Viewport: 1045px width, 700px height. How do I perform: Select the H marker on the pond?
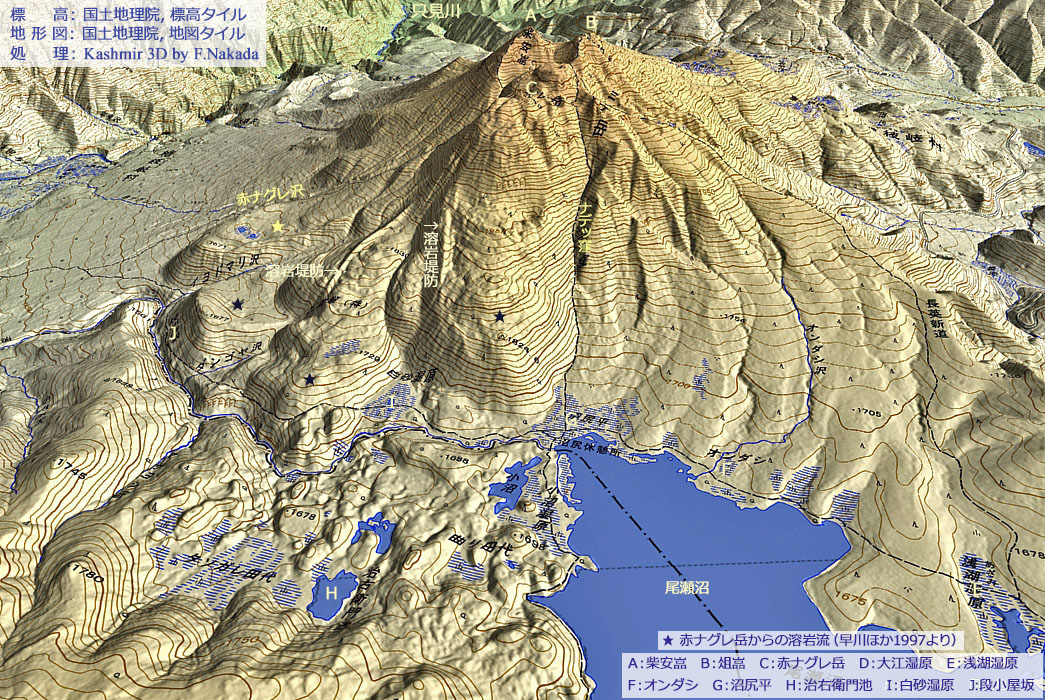point(331,592)
